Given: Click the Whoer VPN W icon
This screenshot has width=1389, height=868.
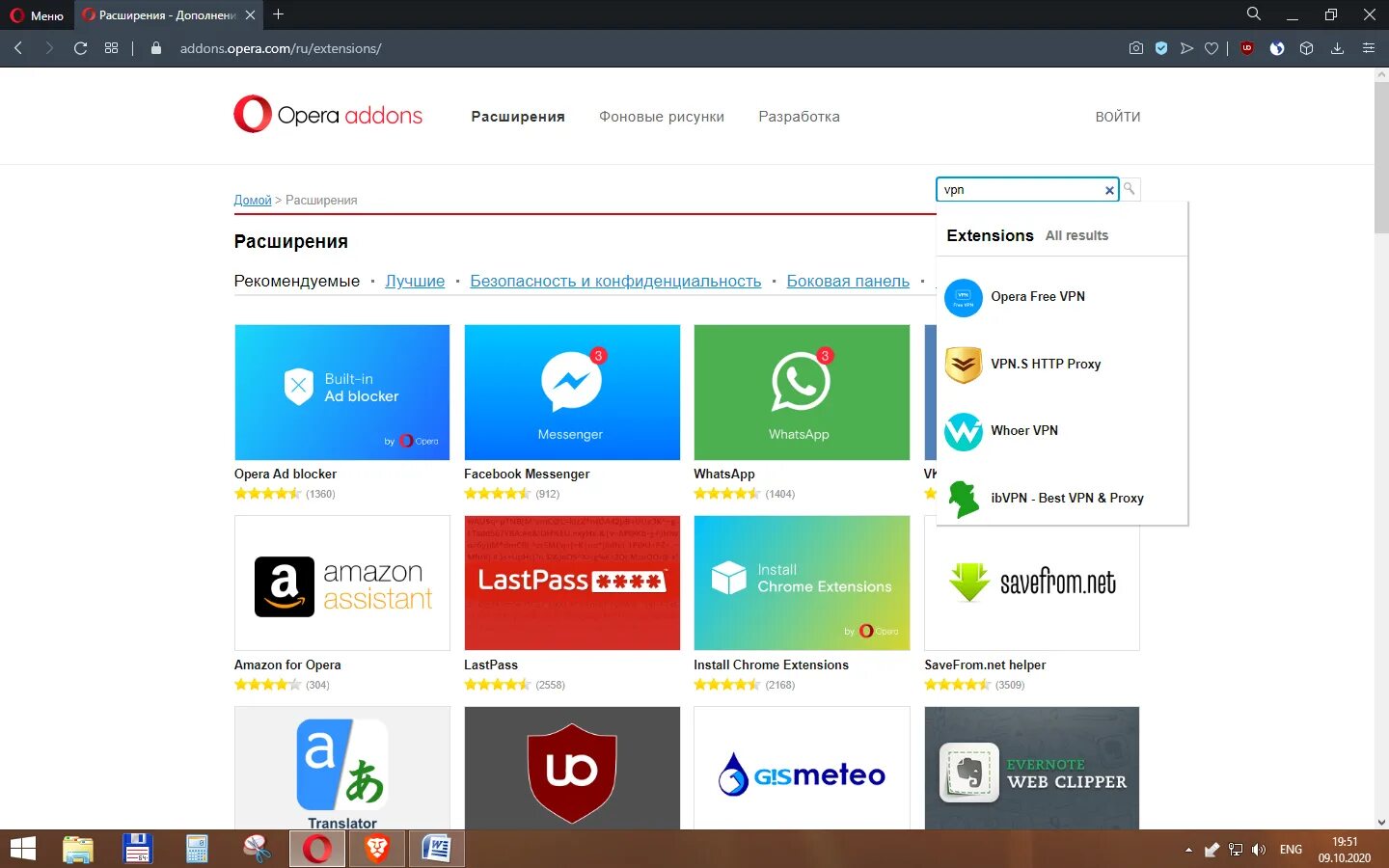Looking at the screenshot, I should click(x=963, y=432).
